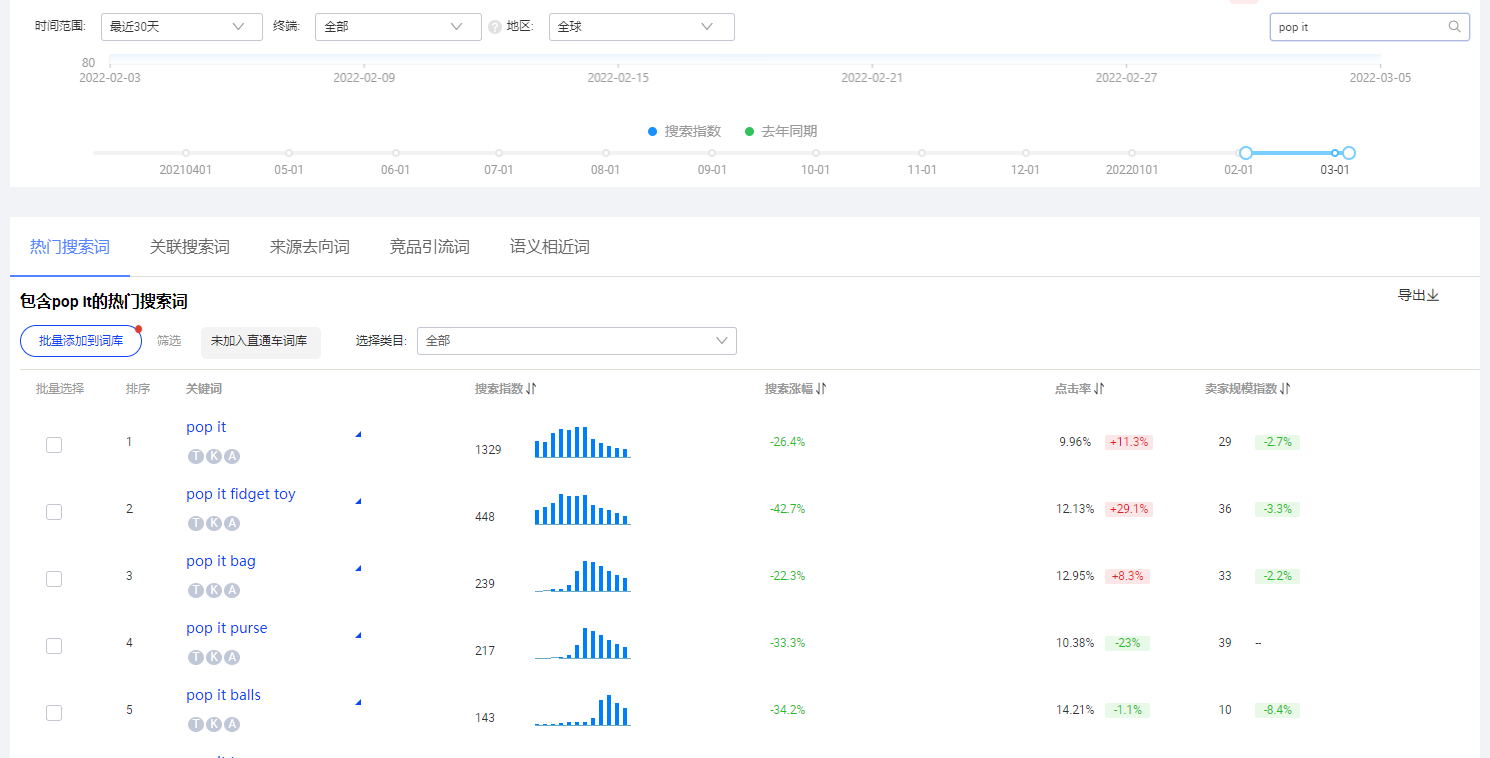Open the 地区 全球 dropdown

[641, 26]
